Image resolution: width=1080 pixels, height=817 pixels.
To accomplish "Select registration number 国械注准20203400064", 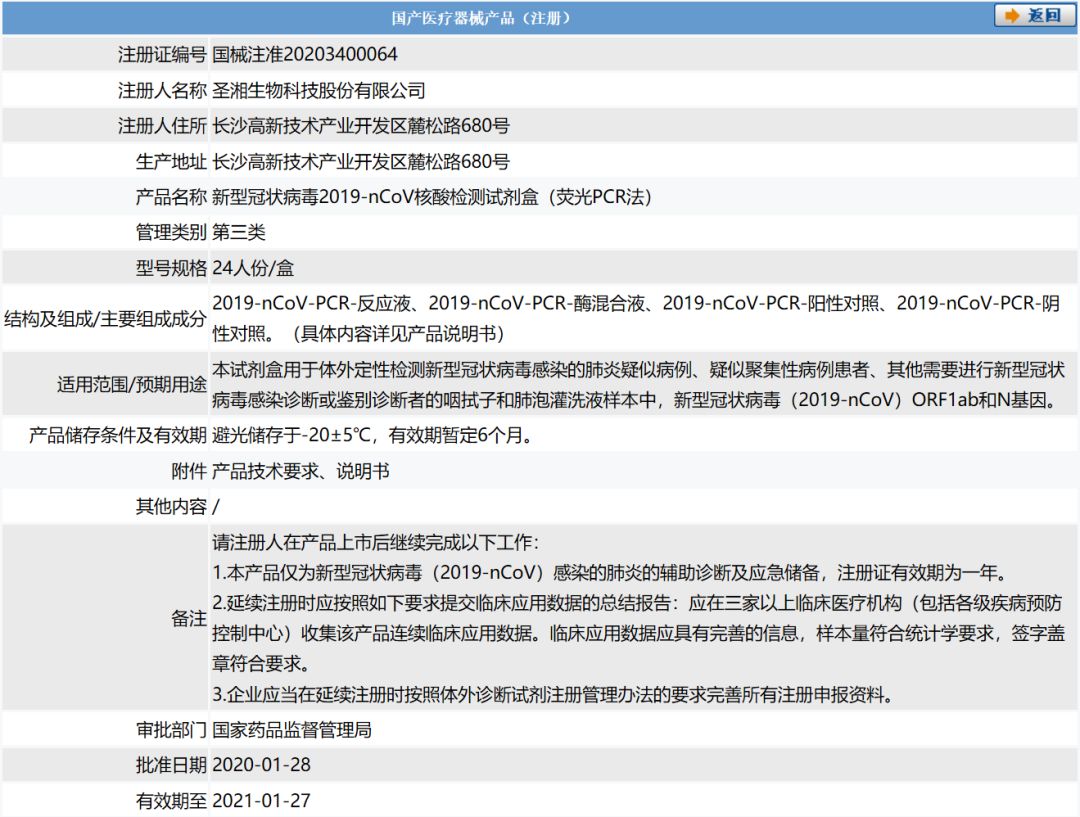I will 305,55.
